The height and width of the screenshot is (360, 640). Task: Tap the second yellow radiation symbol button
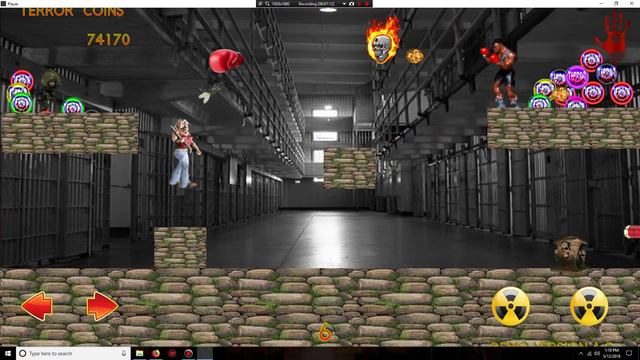589,307
